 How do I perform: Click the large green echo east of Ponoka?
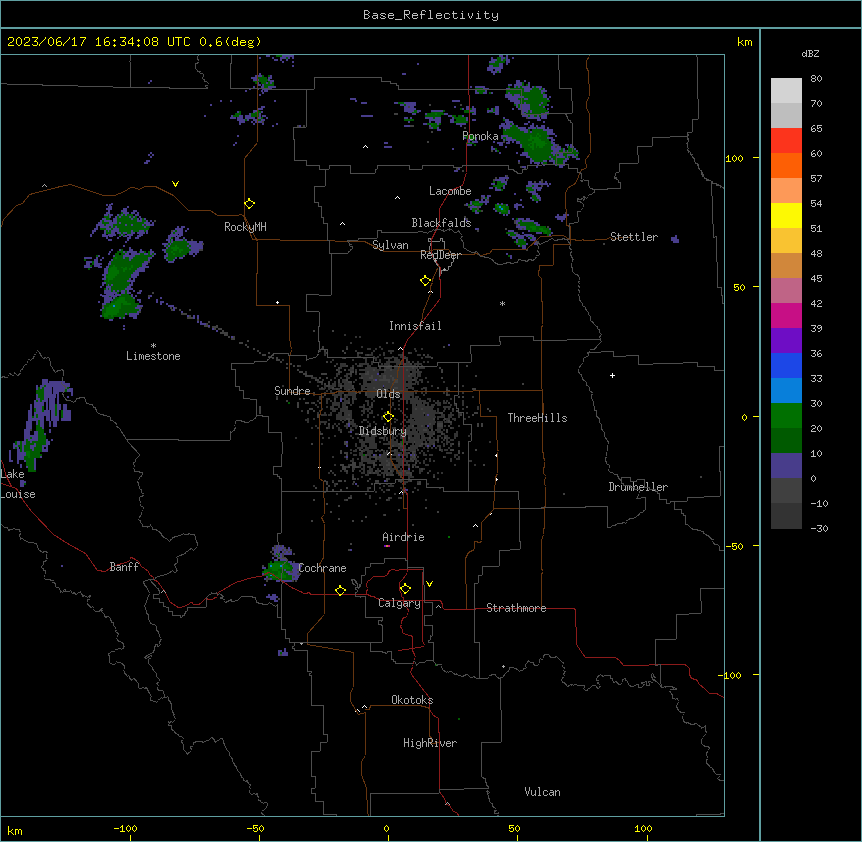coord(537,143)
